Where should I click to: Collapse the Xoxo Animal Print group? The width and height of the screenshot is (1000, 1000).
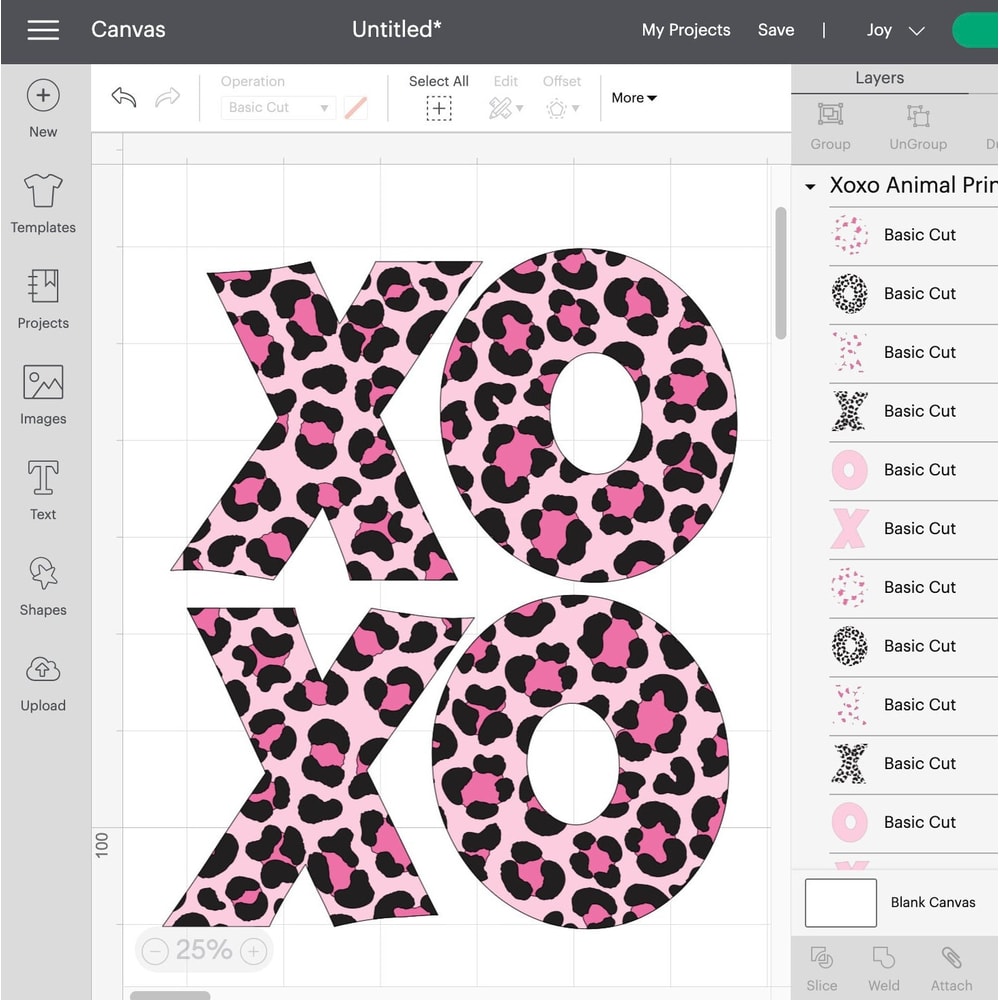810,186
